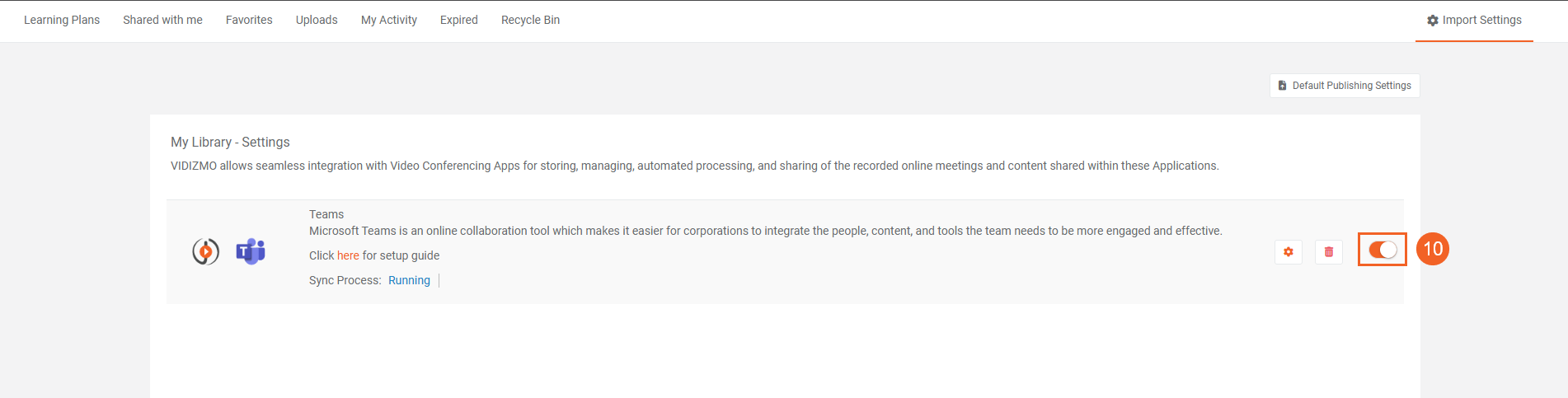View the Expired tab
The height and width of the screenshot is (398, 1568).
click(x=459, y=20)
